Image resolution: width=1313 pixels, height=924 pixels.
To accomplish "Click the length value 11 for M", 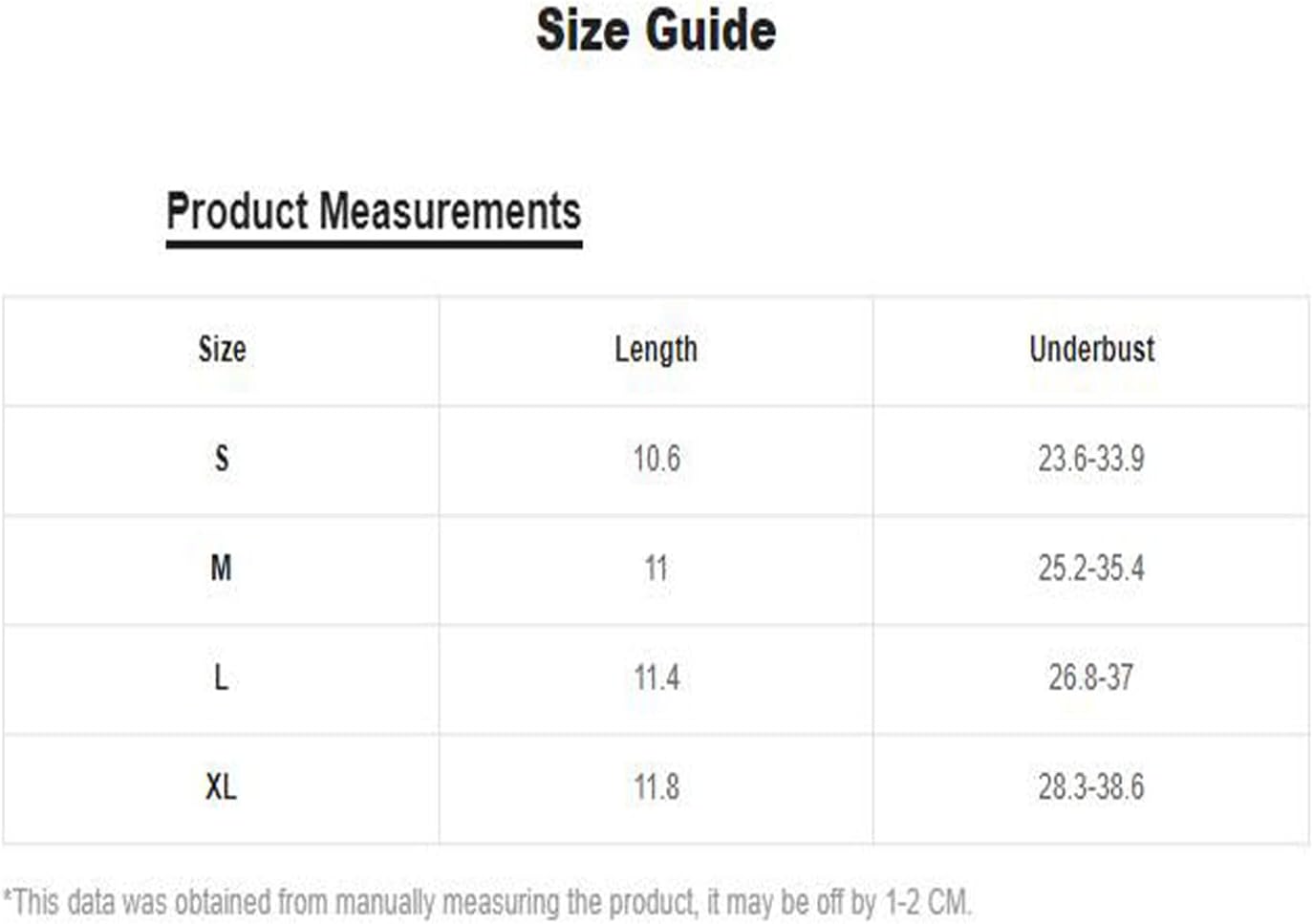I will coord(656,569).
